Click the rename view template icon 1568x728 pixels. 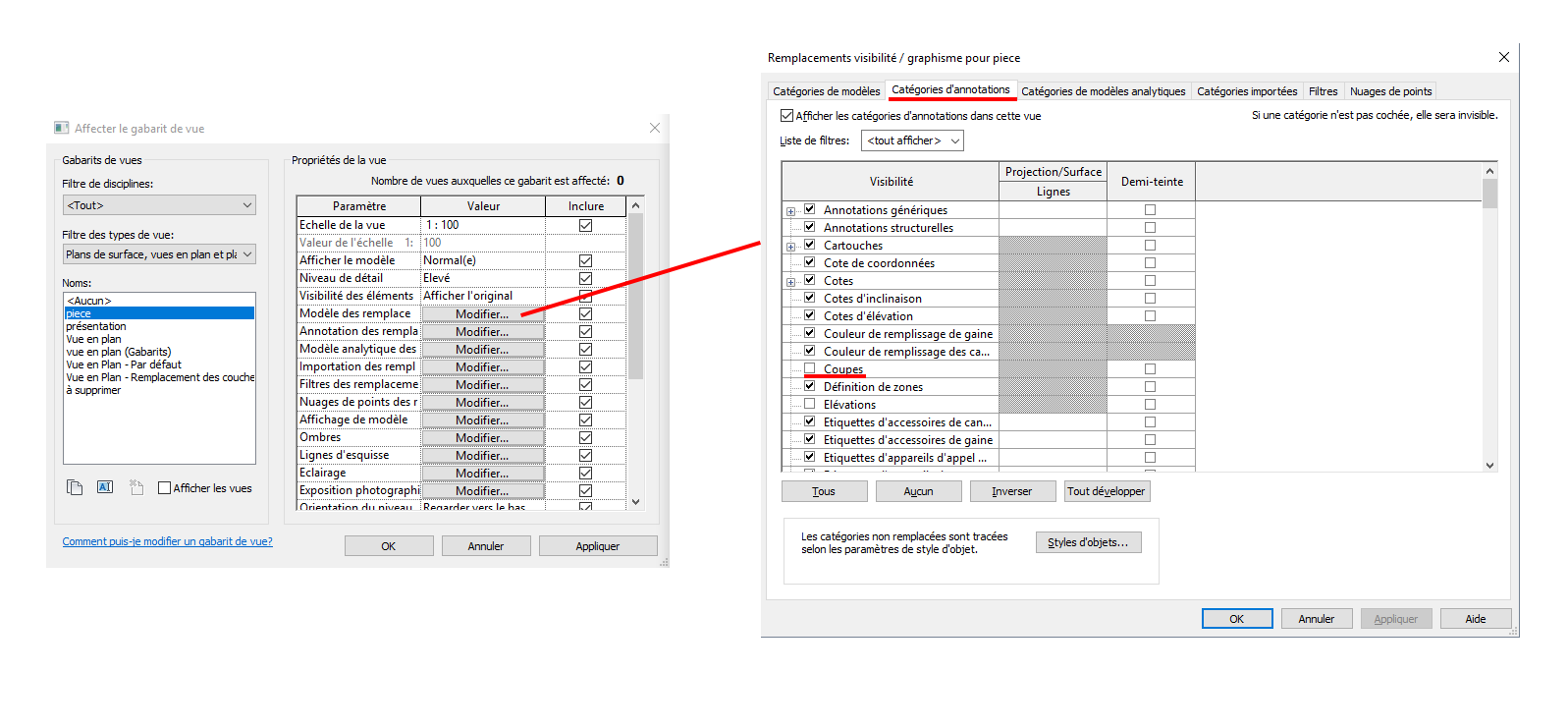click(x=105, y=487)
